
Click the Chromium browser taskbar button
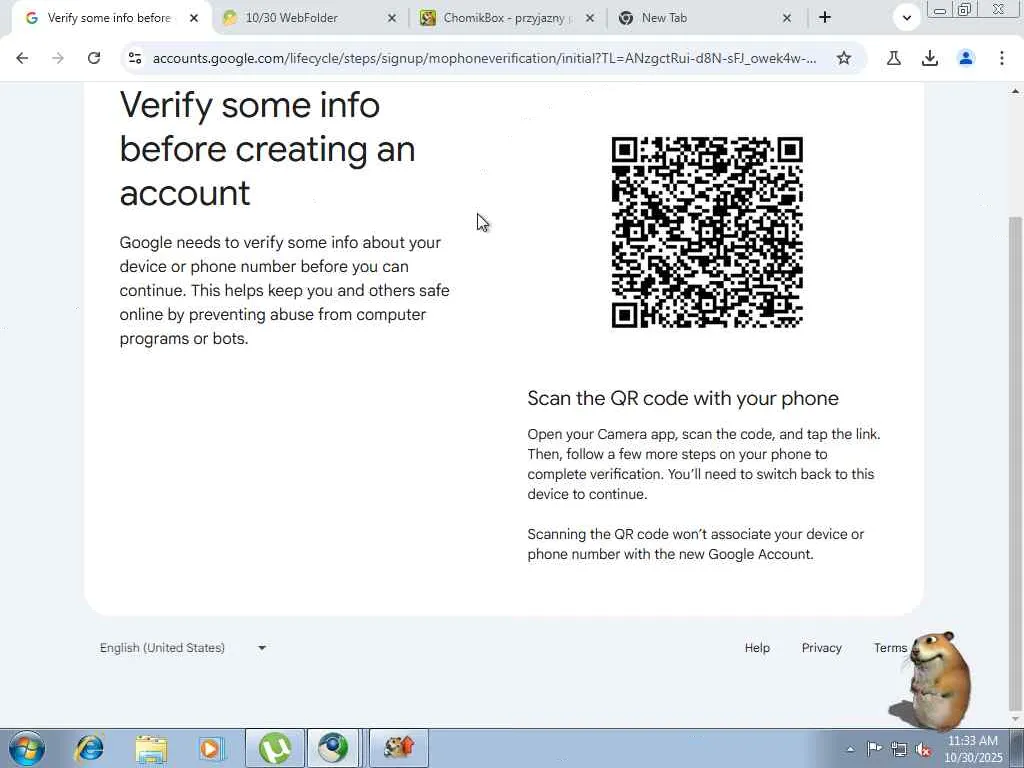click(x=334, y=748)
